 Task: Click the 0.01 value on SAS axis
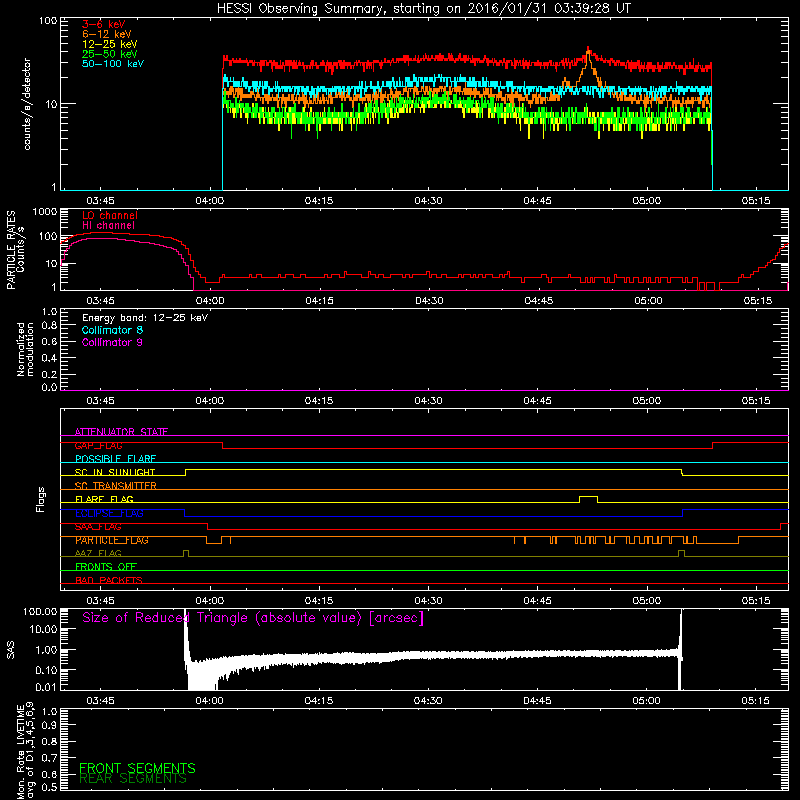tap(45, 687)
